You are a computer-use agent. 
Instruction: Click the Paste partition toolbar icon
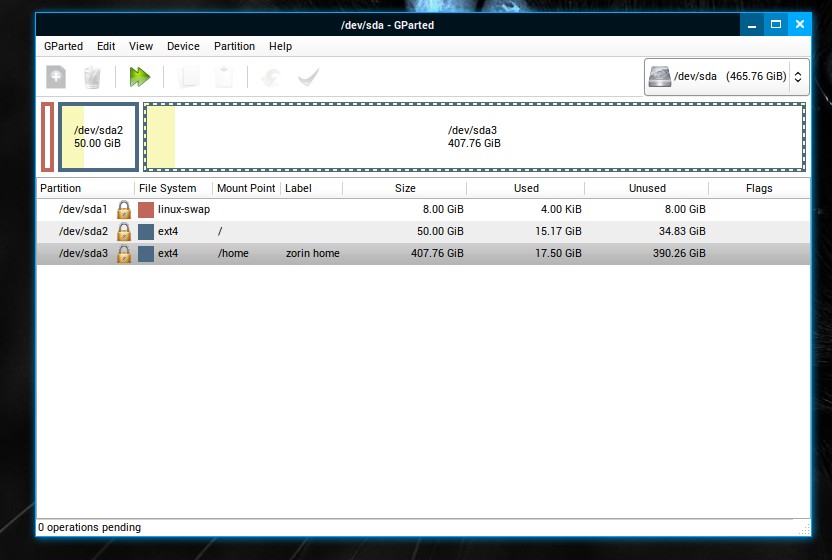coord(225,77)
